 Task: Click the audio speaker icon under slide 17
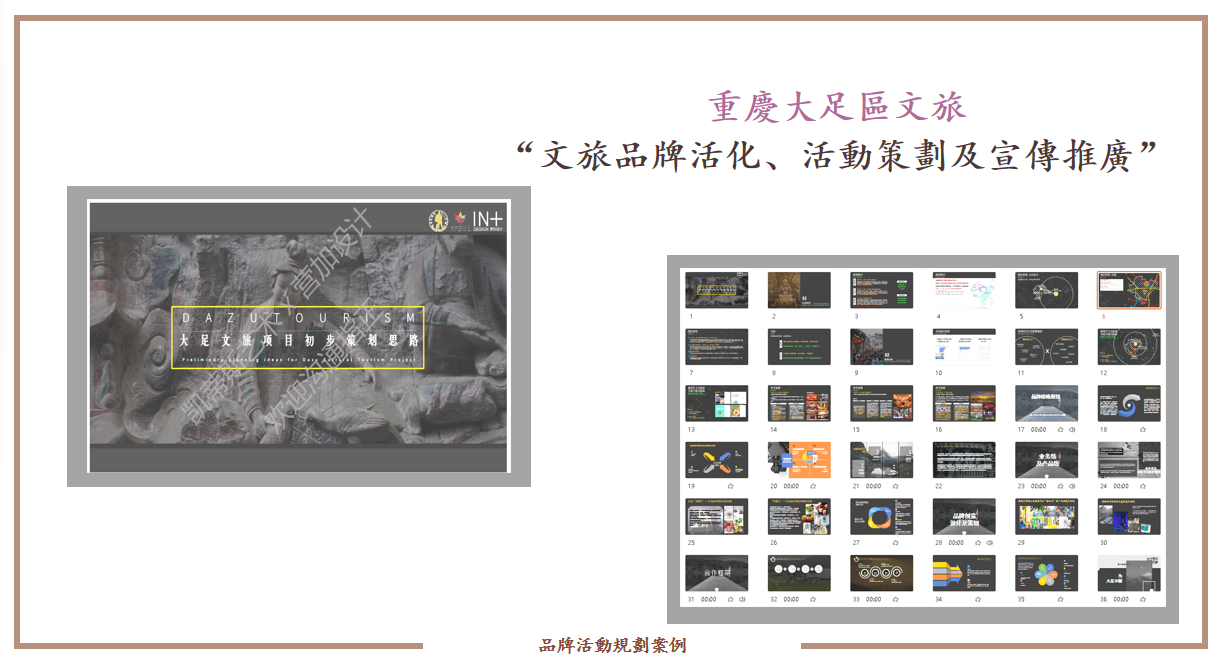point(1072,429)
